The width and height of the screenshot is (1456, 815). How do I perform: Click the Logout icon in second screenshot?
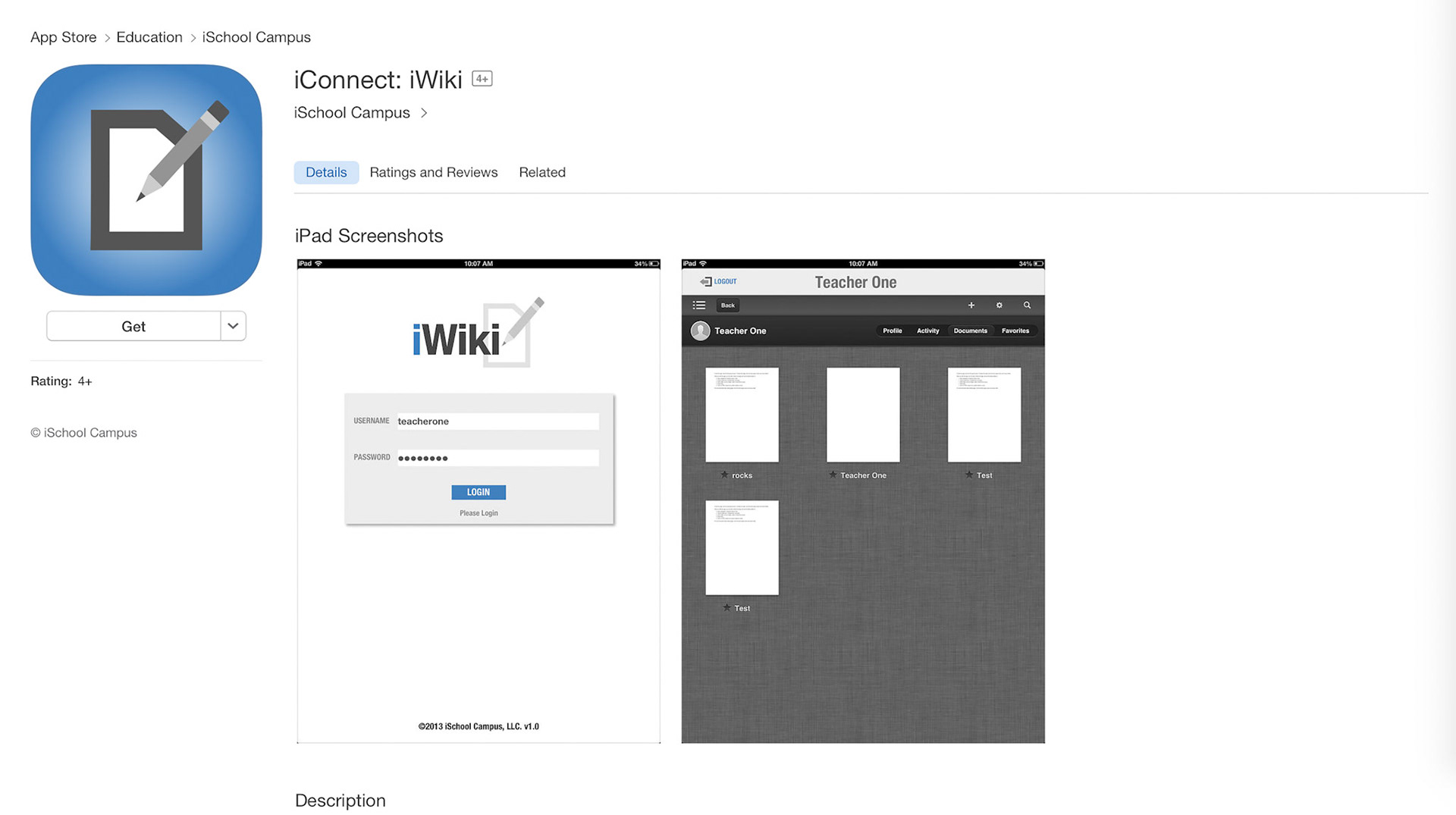[x=706, y=281]
